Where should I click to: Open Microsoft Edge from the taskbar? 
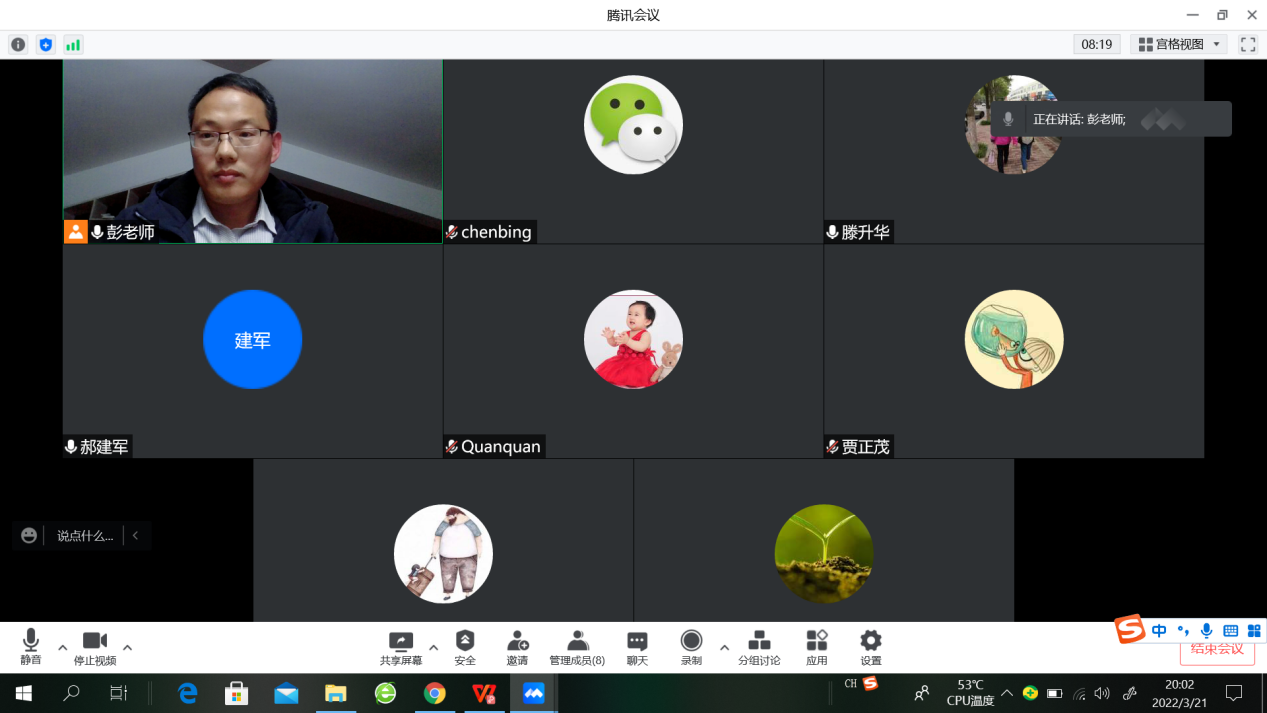point(187,693)
